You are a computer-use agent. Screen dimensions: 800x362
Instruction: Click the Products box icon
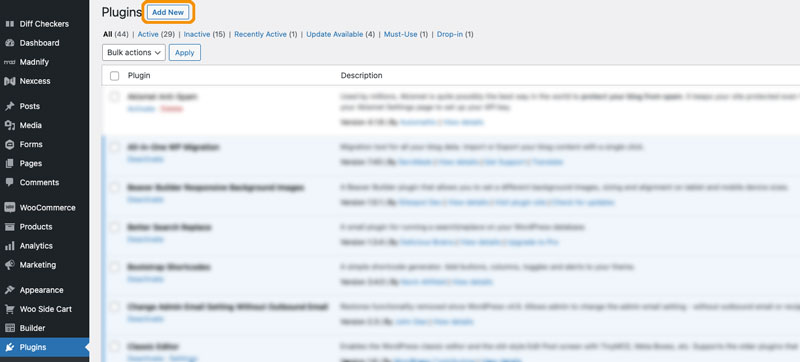point(9,227)
